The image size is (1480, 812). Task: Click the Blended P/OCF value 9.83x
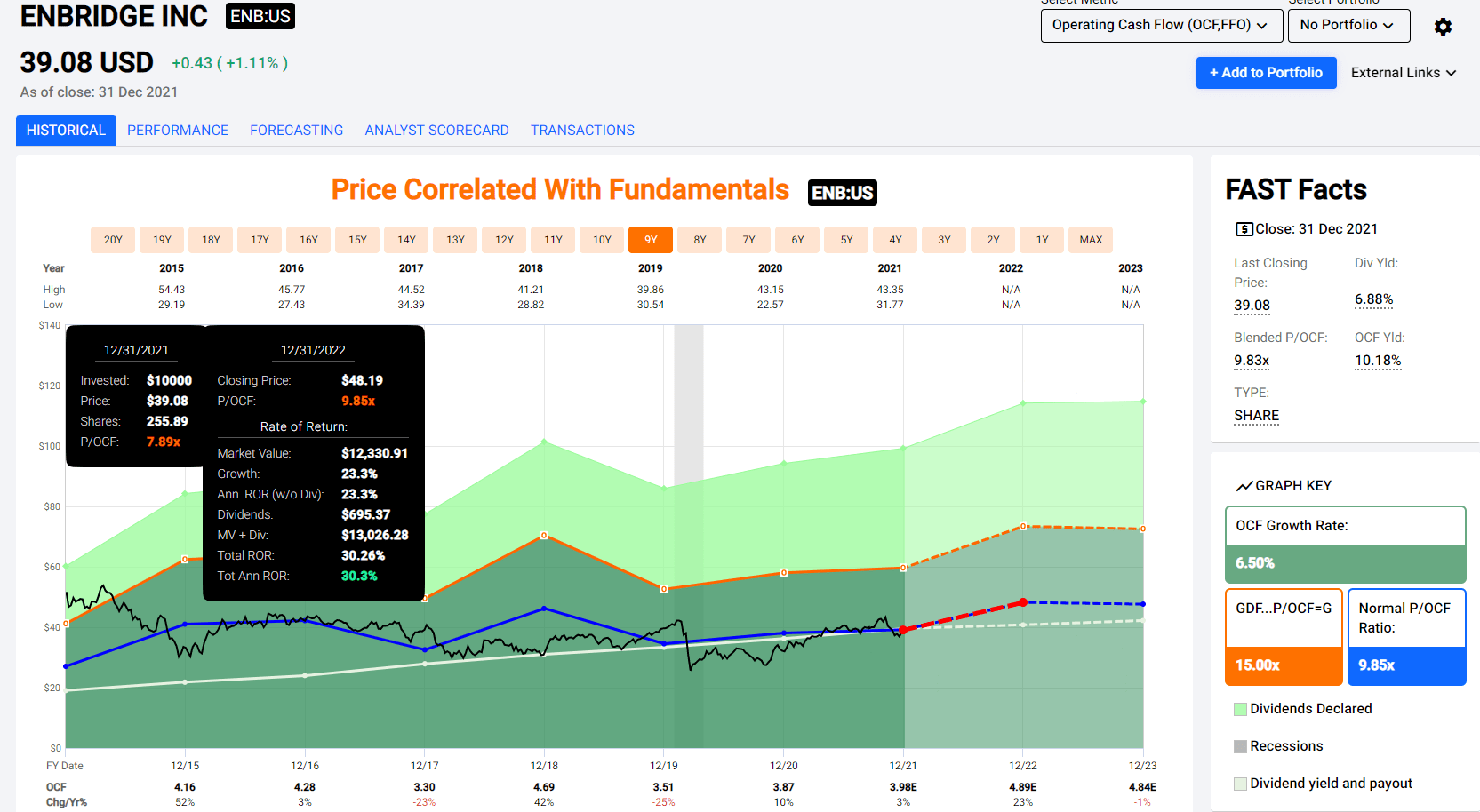(1252, 361)
